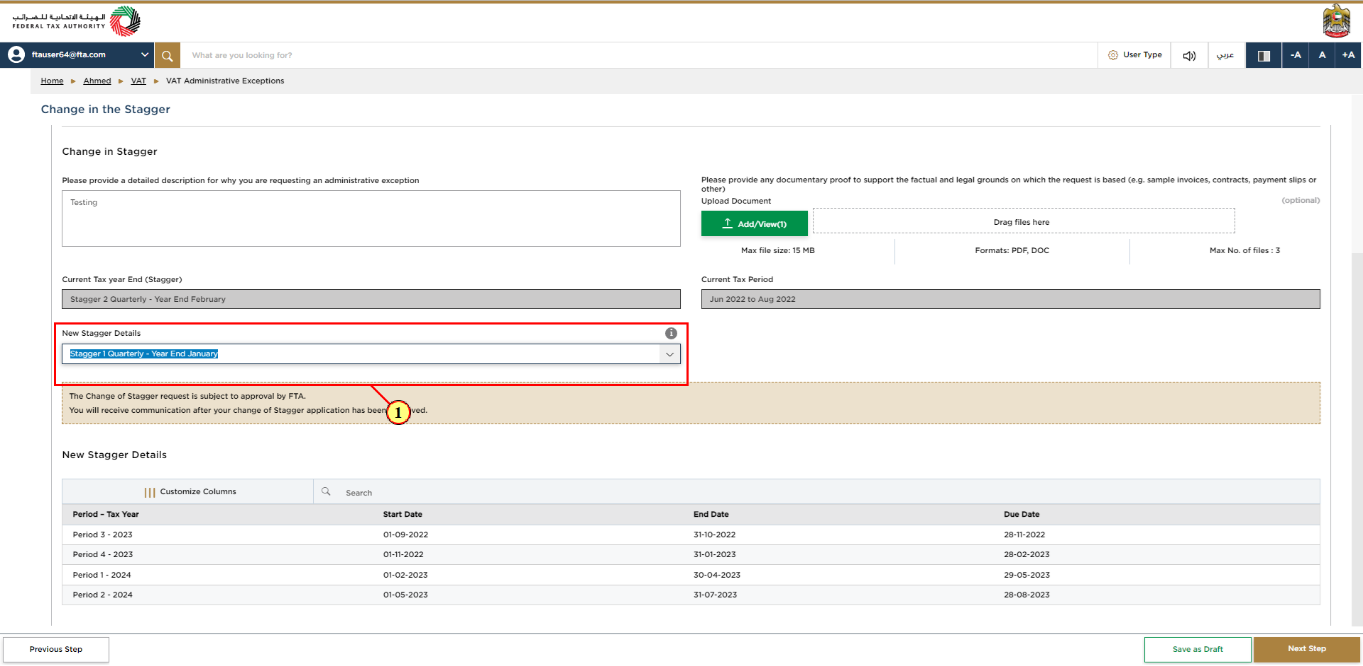Image resolution: width=1363 pixels, height=666 pixels.
Task: Click the text-to-speech speaker icon
Action: tap(1190, 55)
